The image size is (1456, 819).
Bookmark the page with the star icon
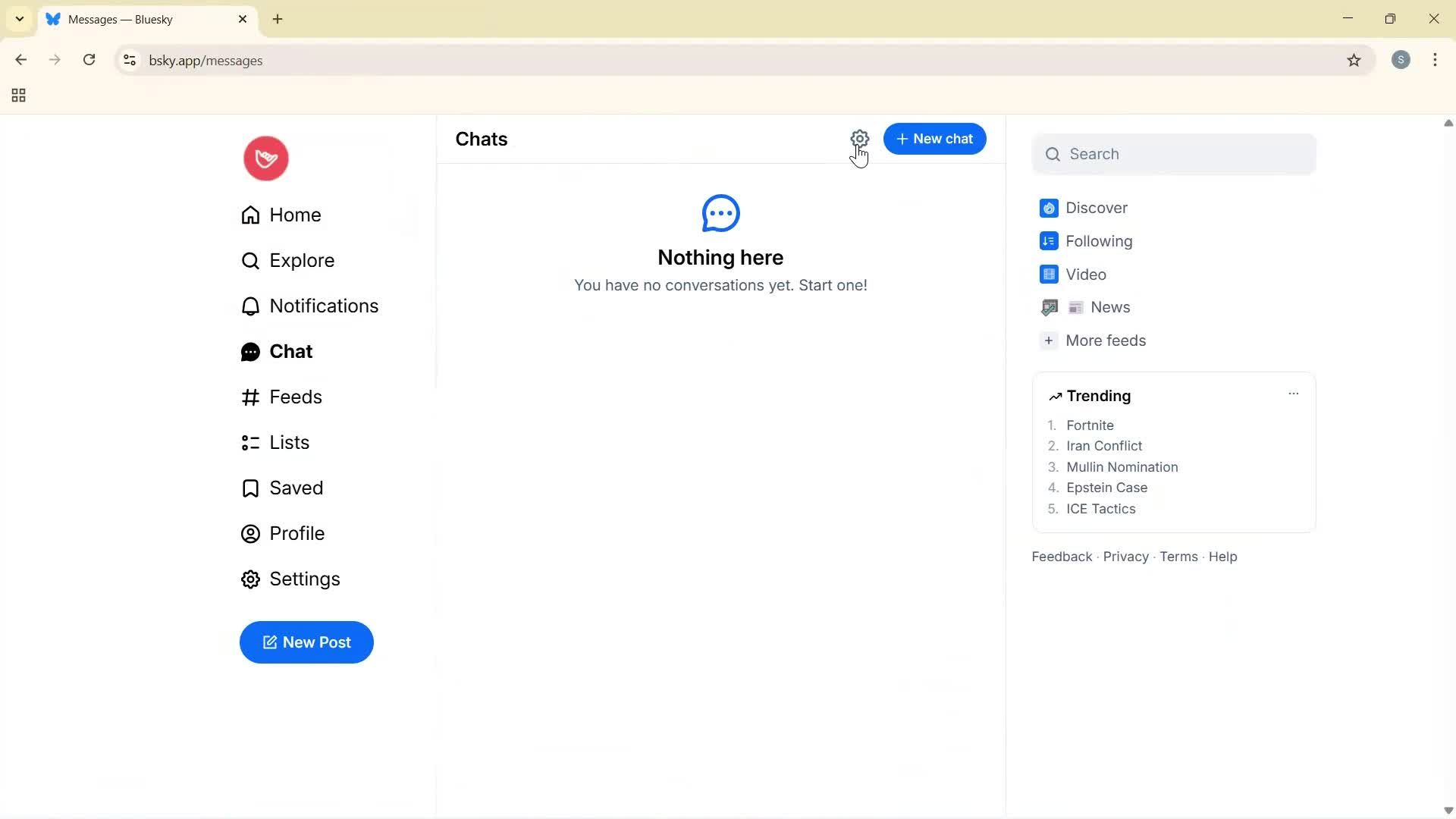[x=1354, y=60]
